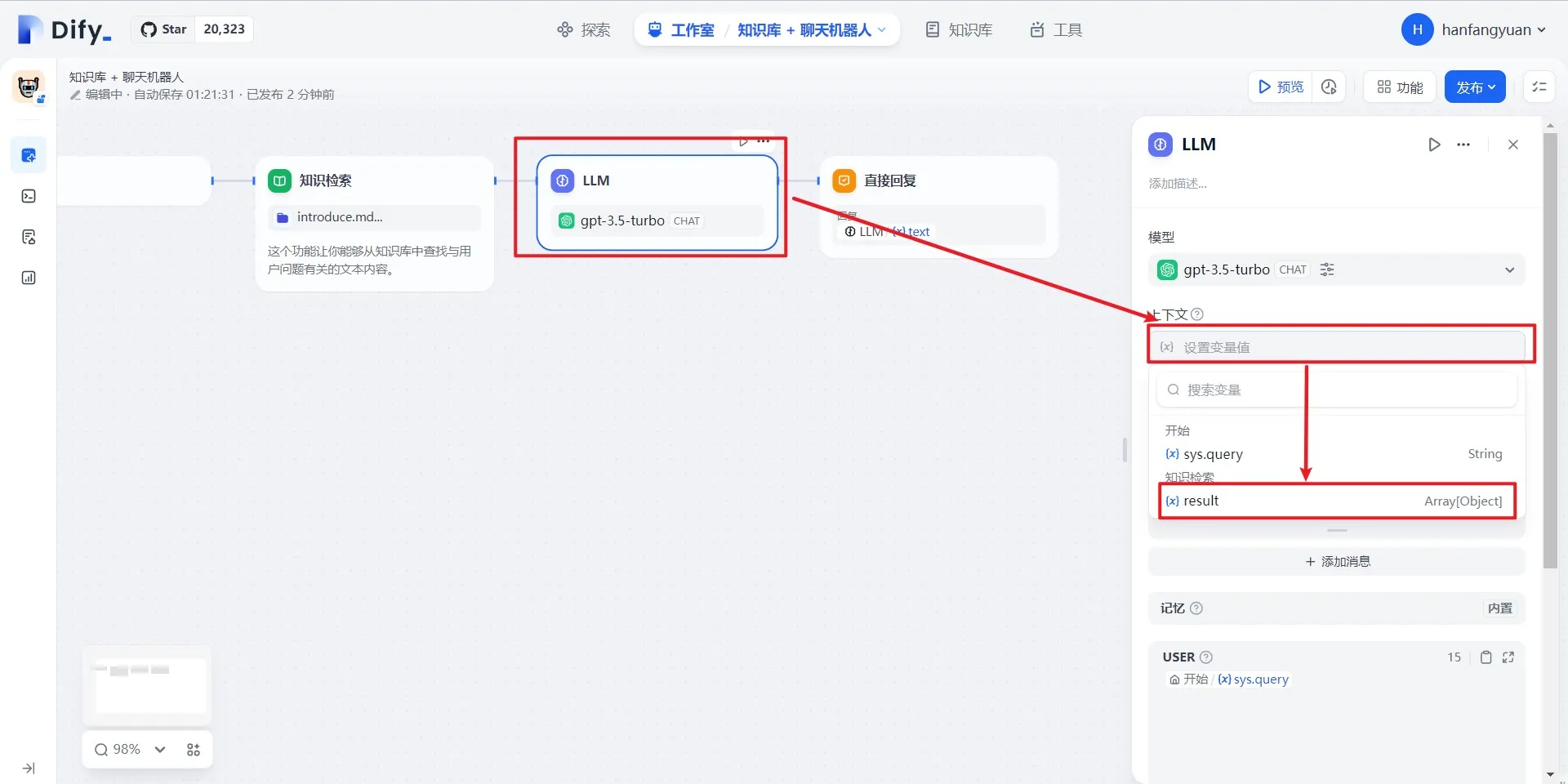1568x784 pixels.
Task: Click the run history clock icon
Action: pos(1329,87)
